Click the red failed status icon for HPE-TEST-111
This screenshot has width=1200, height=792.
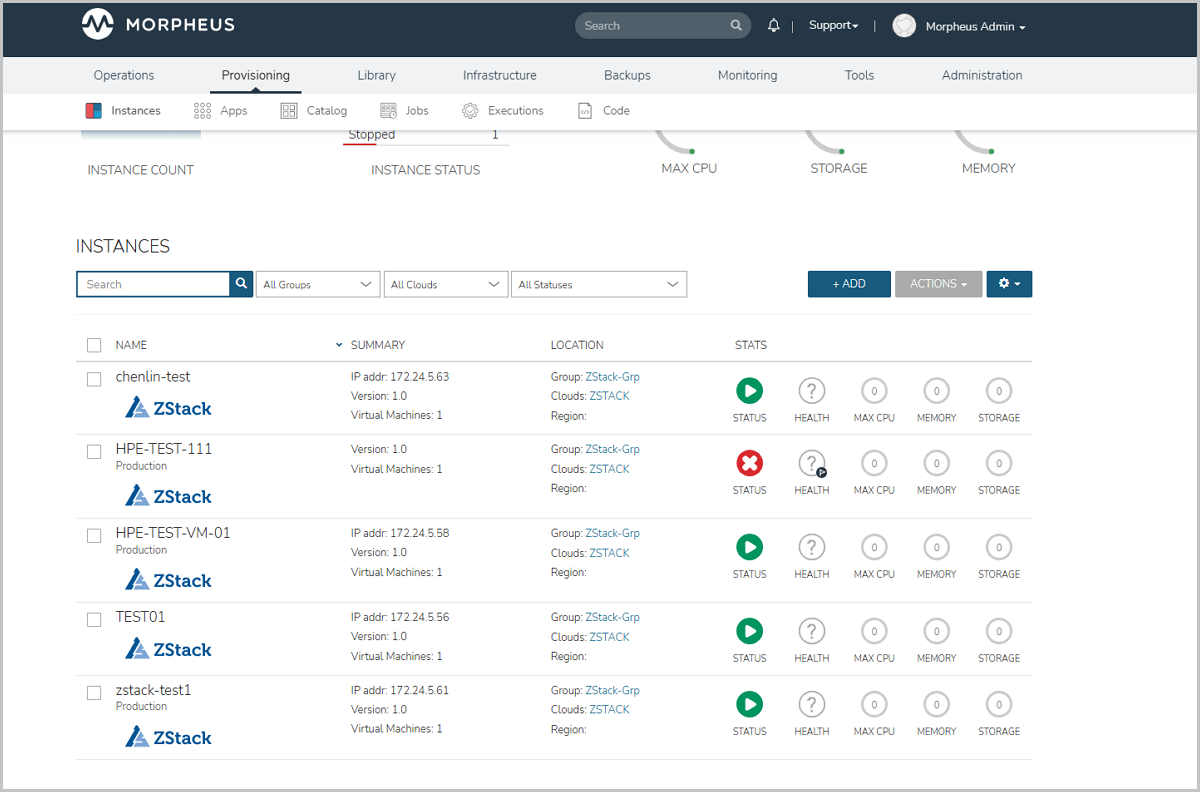(x=749, y=463)
